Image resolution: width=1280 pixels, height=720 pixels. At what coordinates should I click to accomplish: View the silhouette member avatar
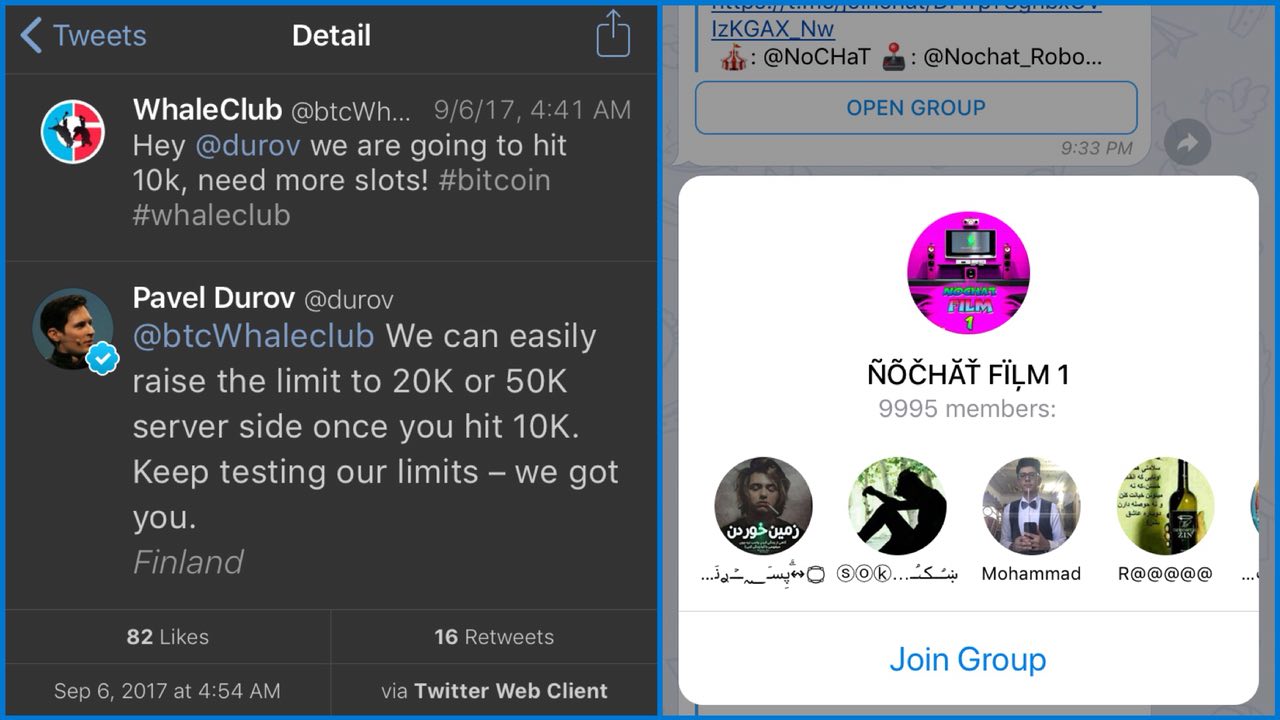pos(897,506)
